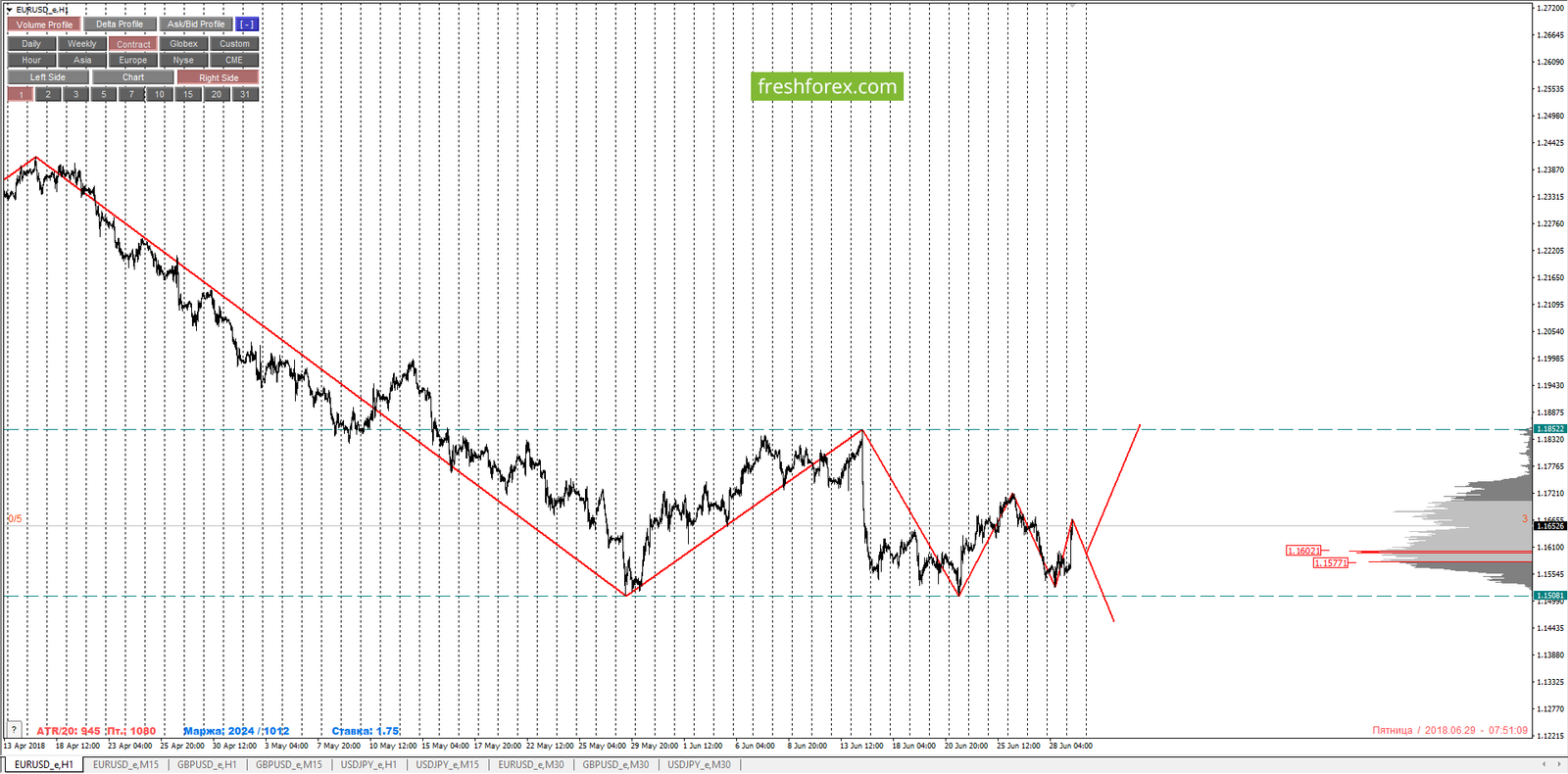Select the Hour profile period
1568x774 pixels.
tap(31, 61)
